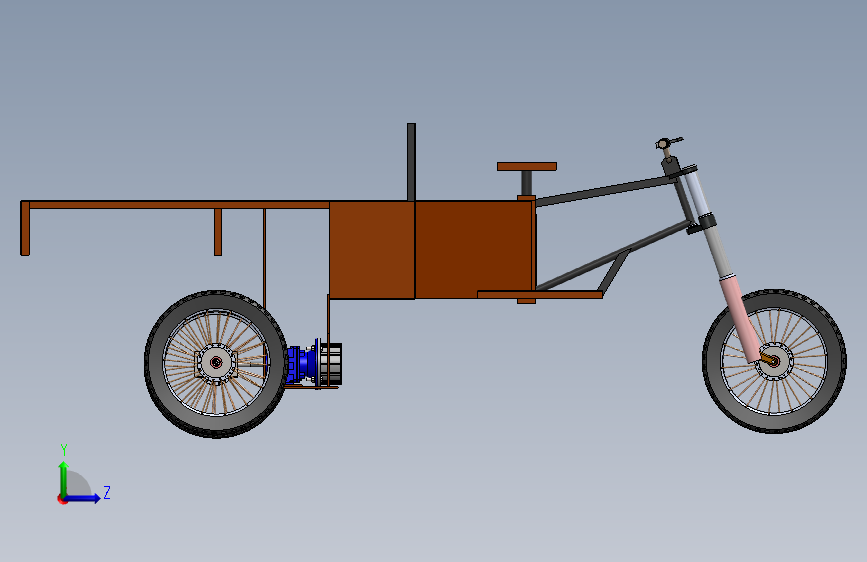Screen dimensions: 867x562
Task: Select the front wheel hub center
Action: pyautogui.click(x=775, y=362)
